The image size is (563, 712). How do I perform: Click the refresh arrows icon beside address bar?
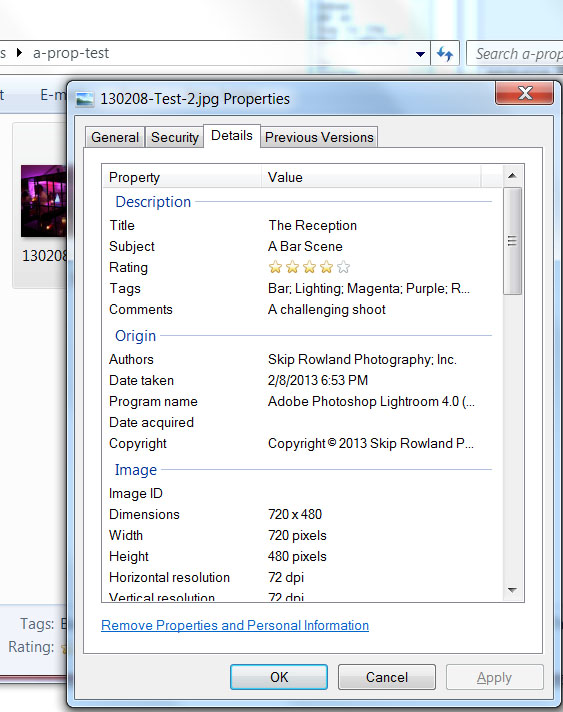(x=445, y=54)
